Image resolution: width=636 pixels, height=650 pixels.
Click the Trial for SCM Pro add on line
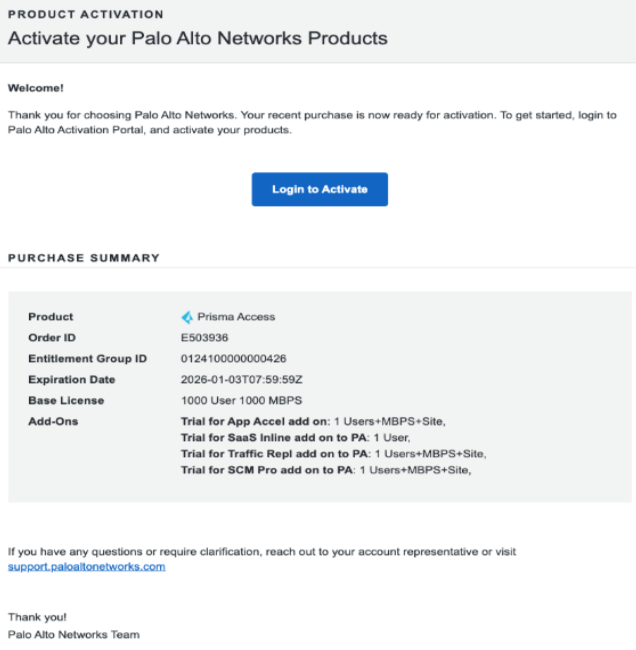[326, 469]
